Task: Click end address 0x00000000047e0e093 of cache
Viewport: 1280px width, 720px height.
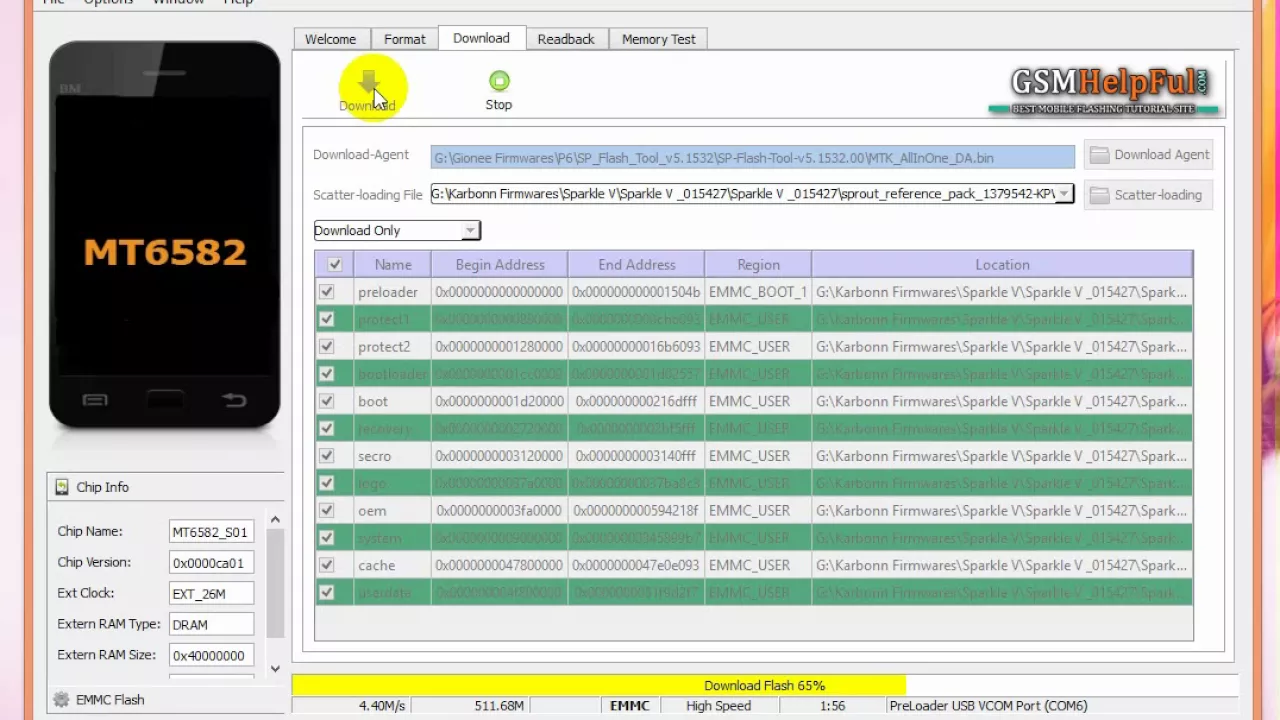Action: tap(636, 565)
